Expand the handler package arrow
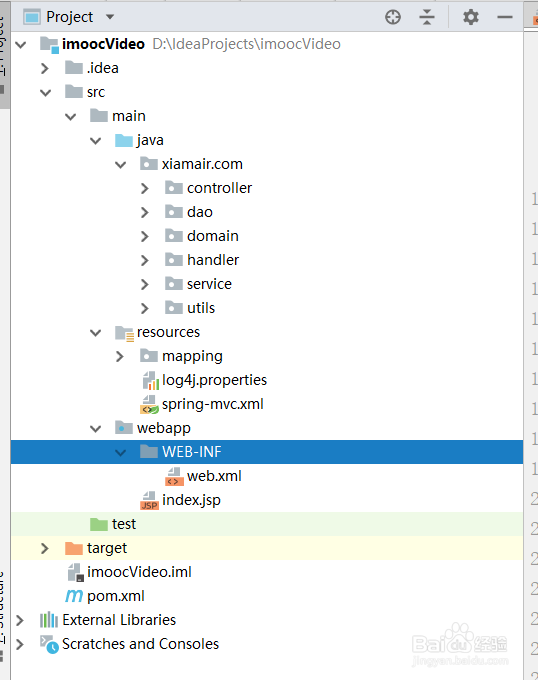The image size is (538, 680). (145, 260)
